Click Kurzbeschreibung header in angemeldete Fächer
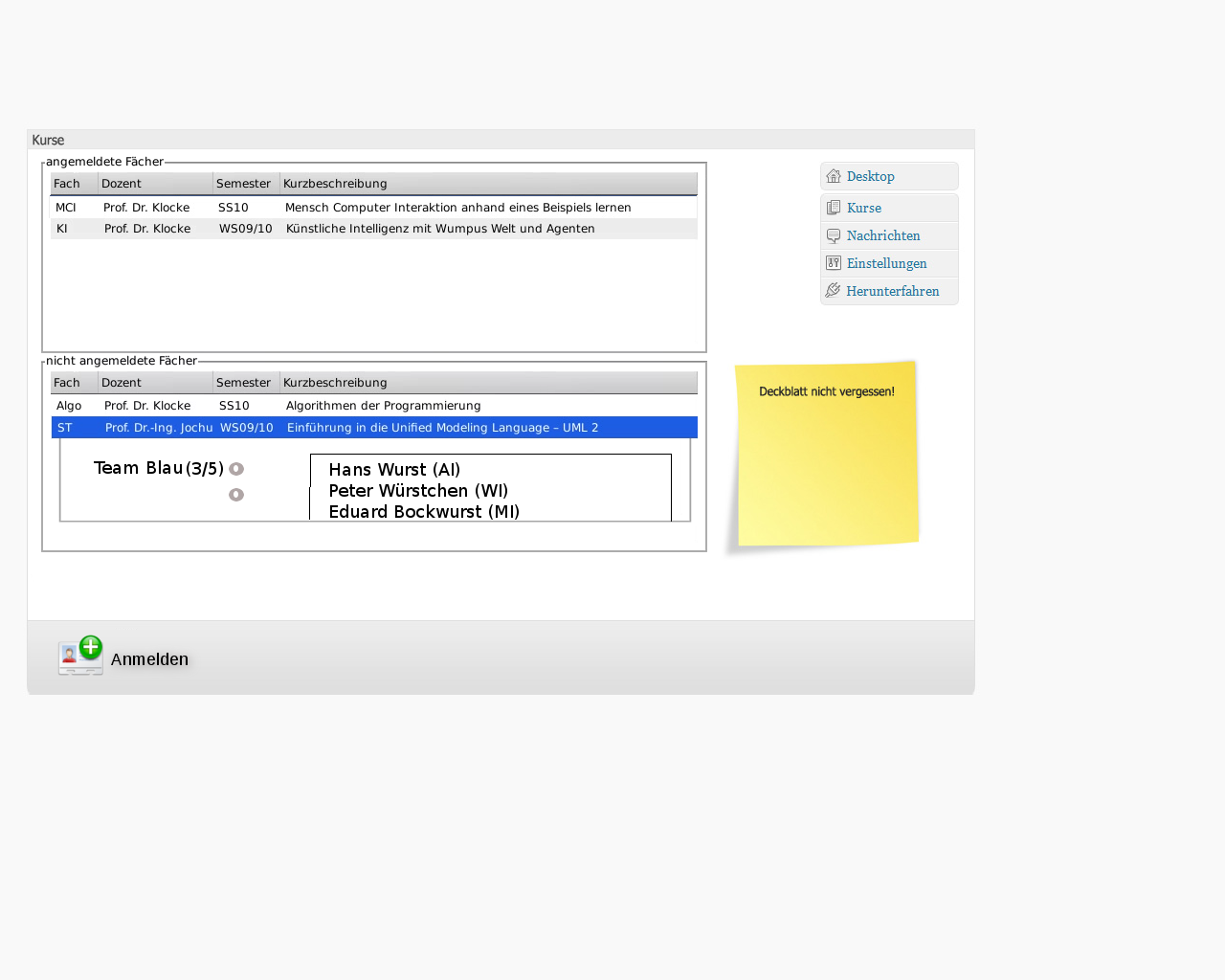Screen dimensions: 1225x980 tap(335, 184)
